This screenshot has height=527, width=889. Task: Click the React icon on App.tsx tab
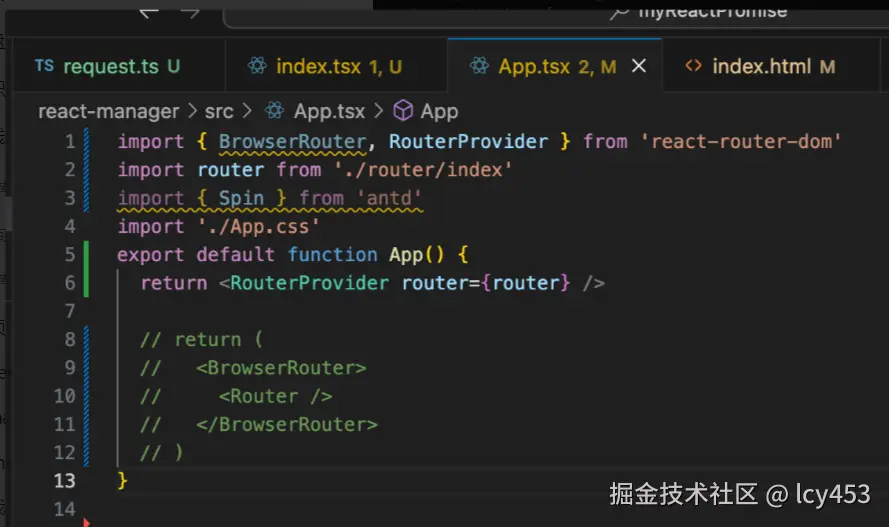tap(480, 66)
